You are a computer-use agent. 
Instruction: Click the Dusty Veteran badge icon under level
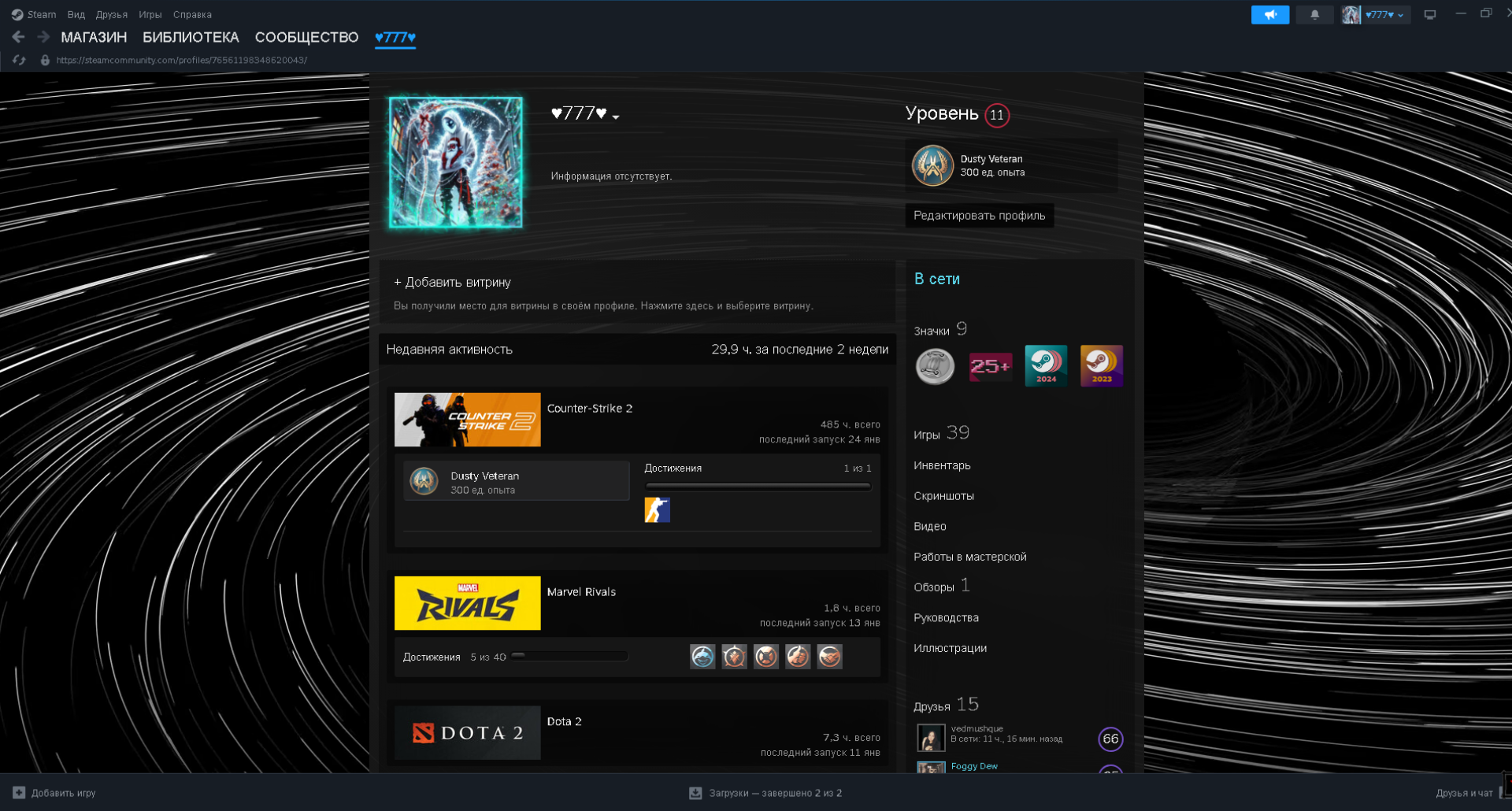pos(932,165)
